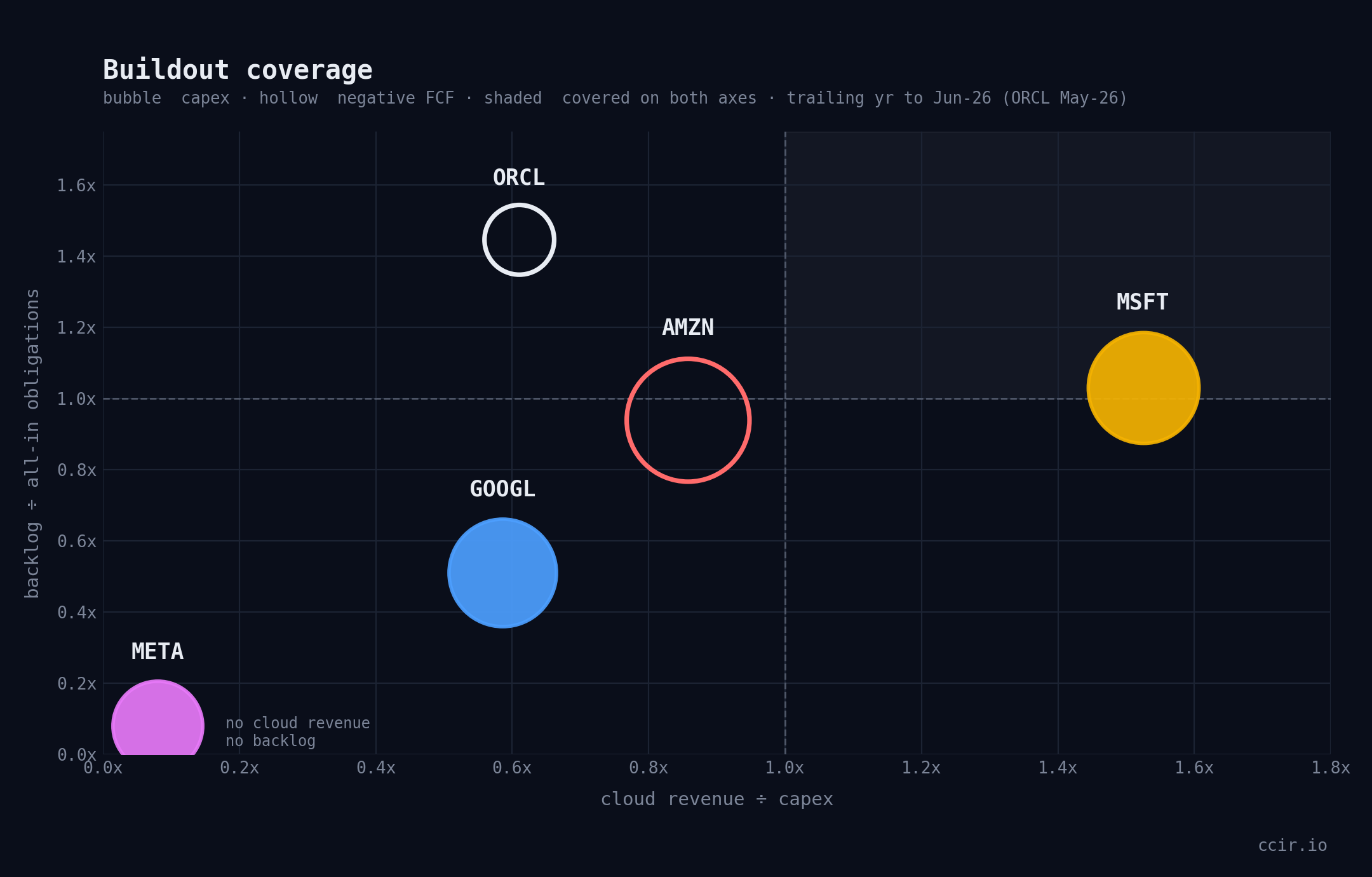Click the 'GOOGL' data label

(502, 489)
